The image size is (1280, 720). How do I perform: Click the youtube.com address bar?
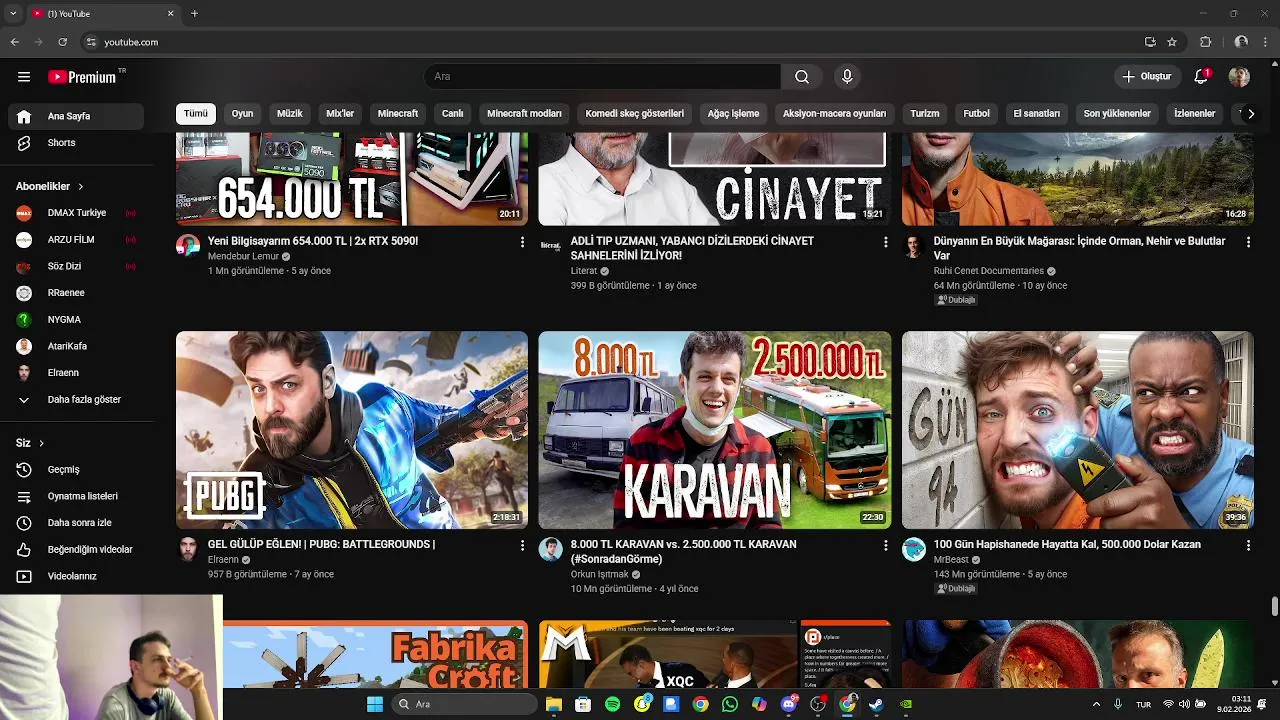pos(610,42)
